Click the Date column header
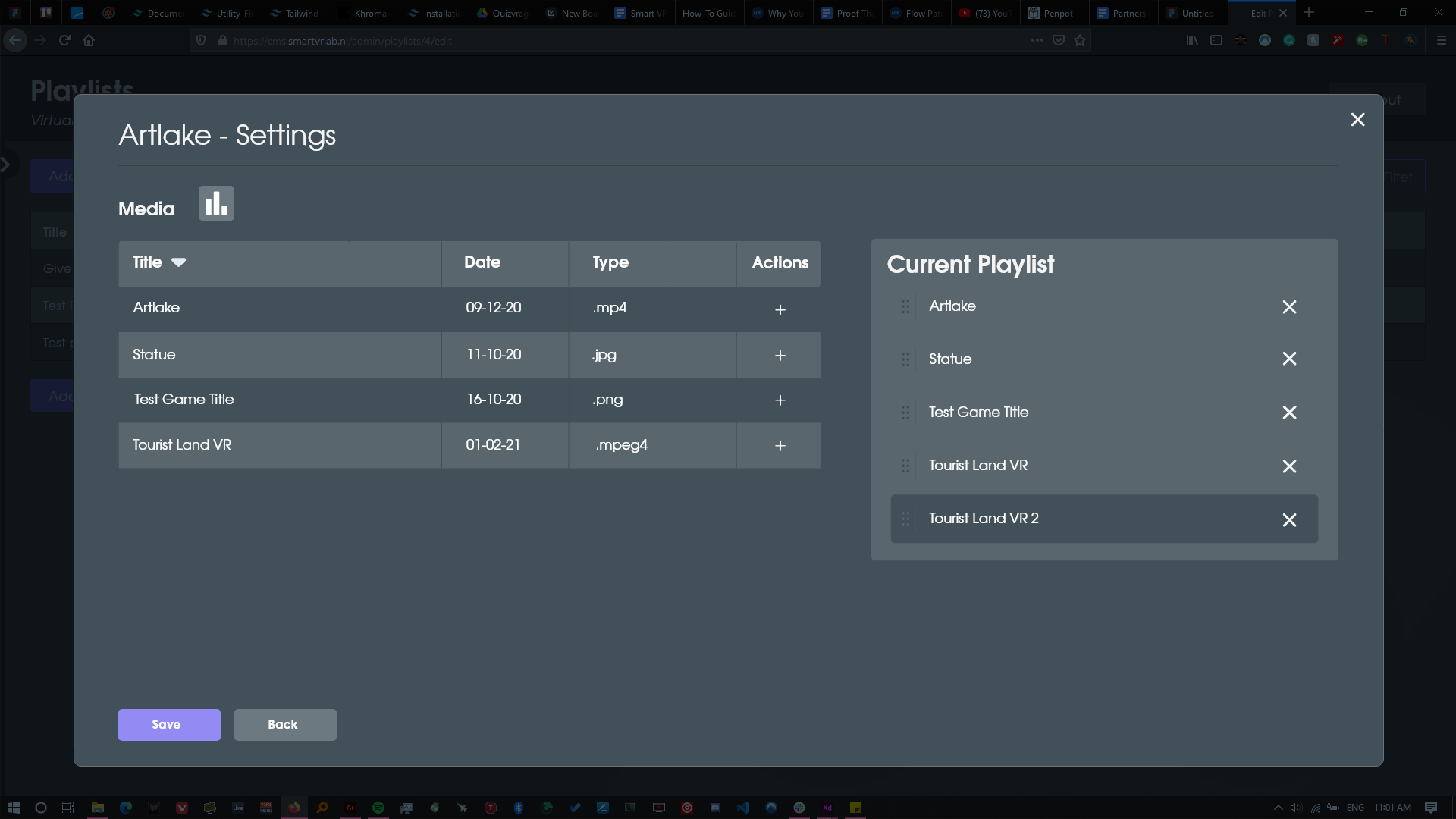Viewport: 1456px width, 819px height. 482,262
